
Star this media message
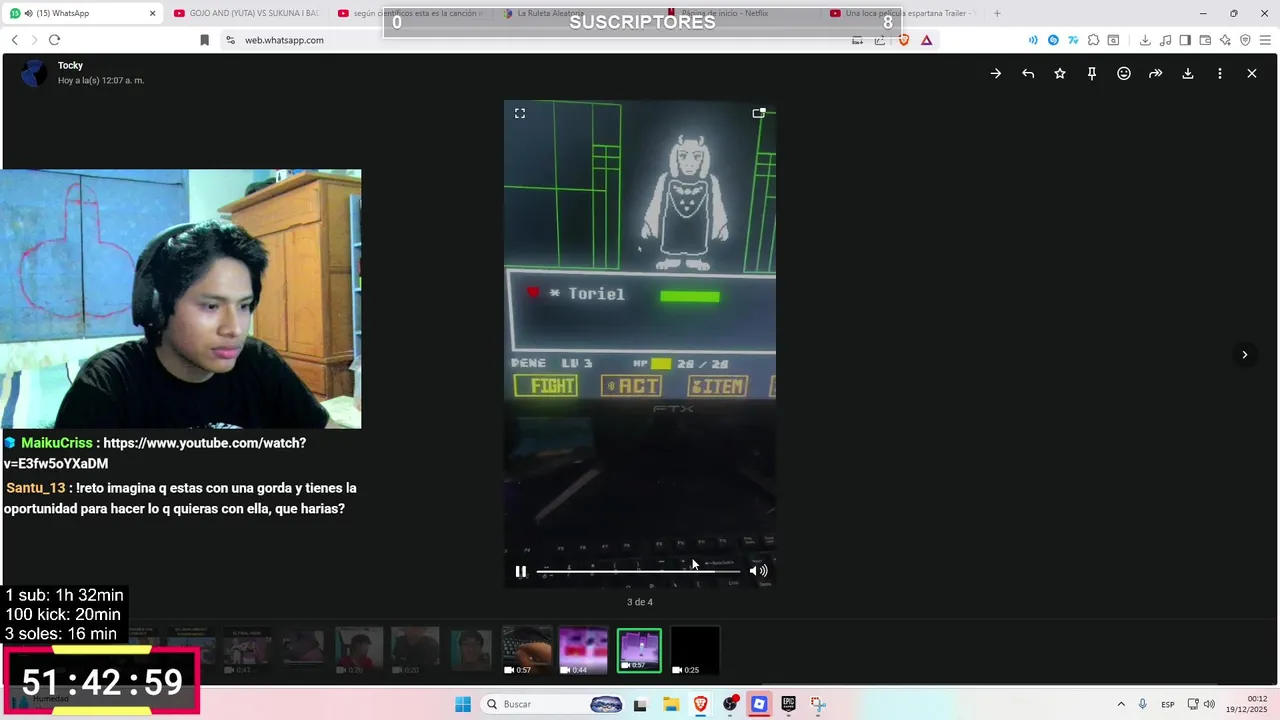pos(1060,73)
